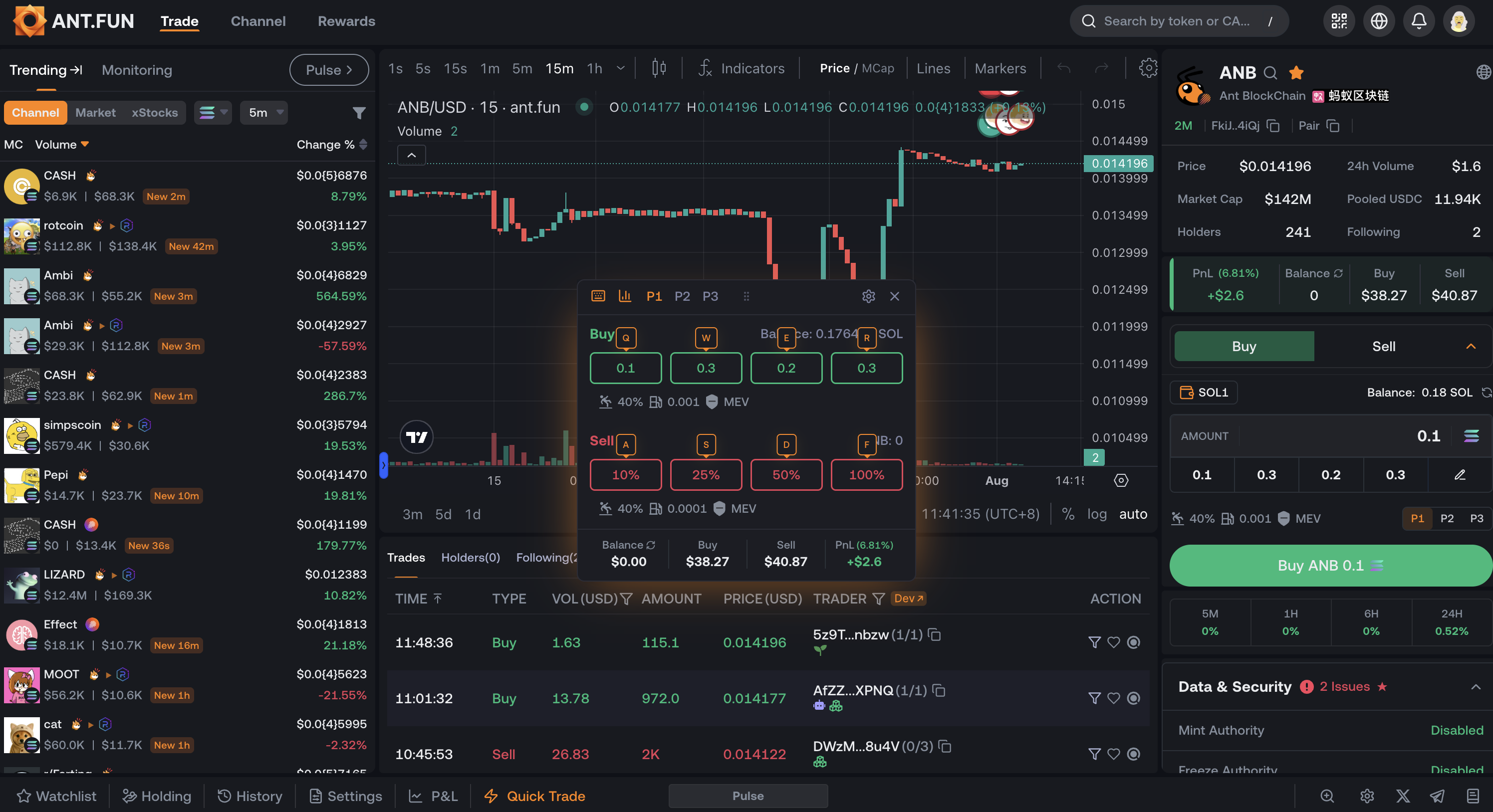
Task: Select the P2 preset in Quick Trade
Action: point(682,296)
